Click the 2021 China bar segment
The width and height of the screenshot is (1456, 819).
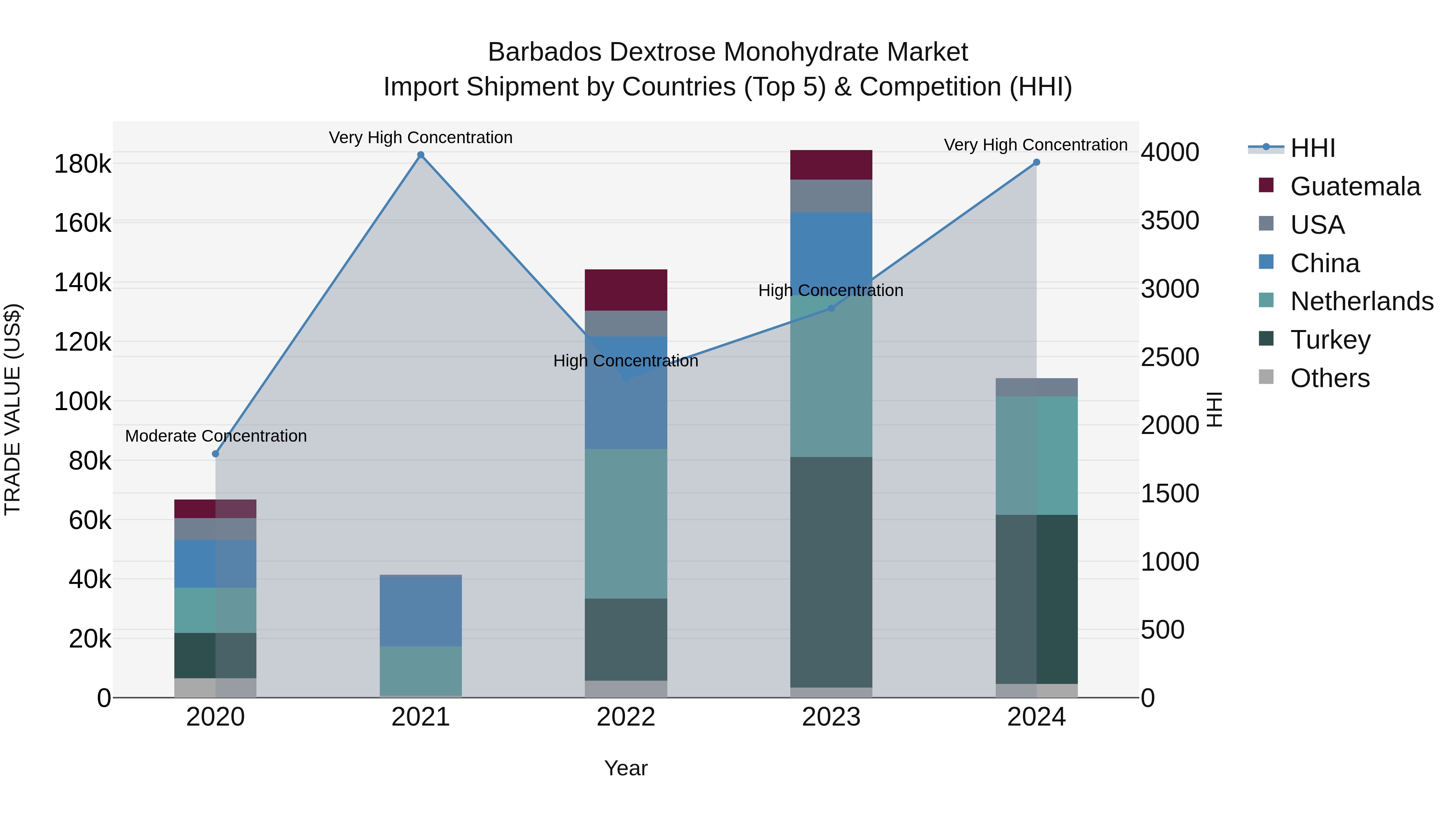(421, 611)
